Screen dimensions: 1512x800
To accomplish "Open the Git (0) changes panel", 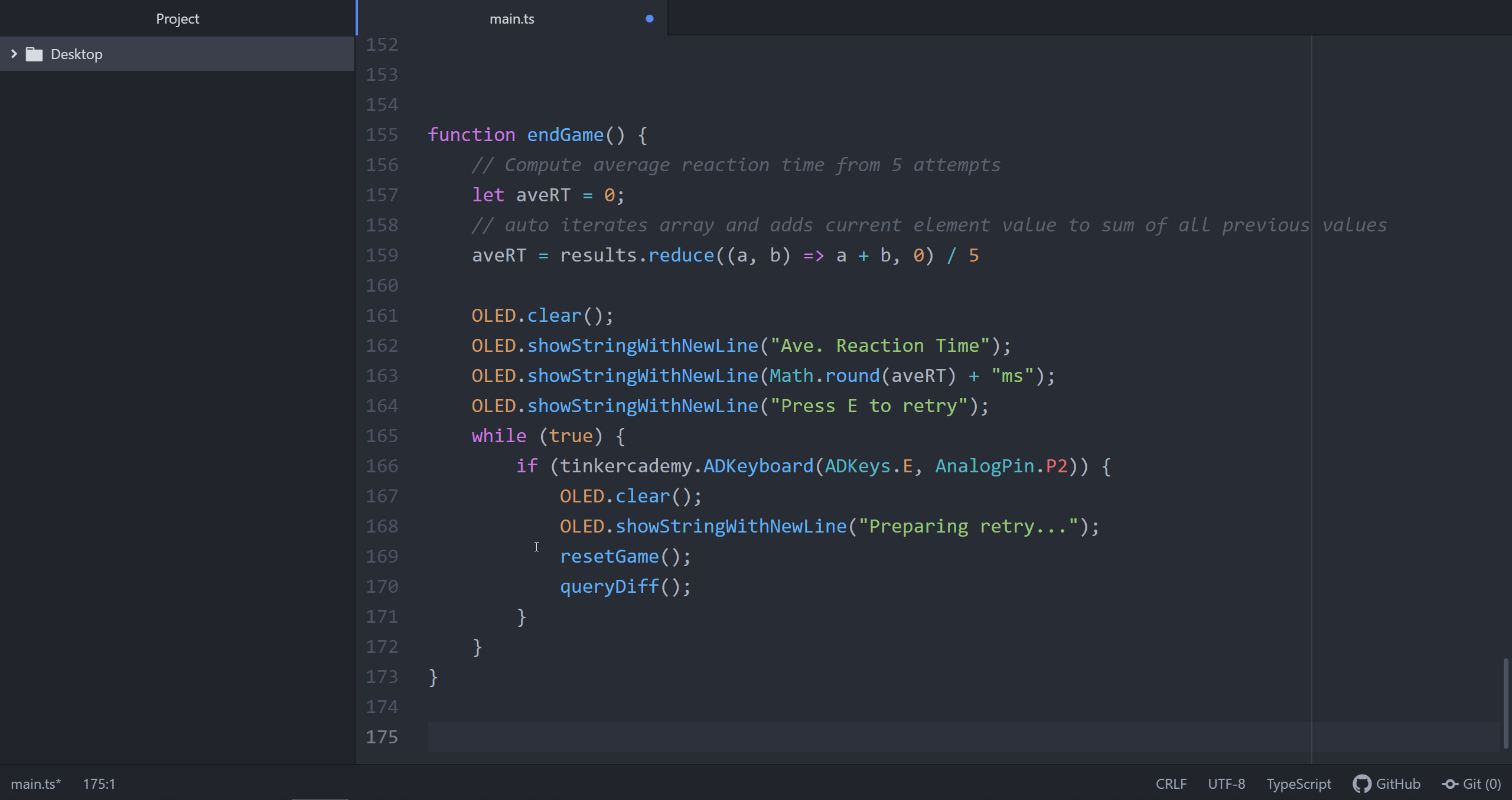I will (x=1481, y=784).
